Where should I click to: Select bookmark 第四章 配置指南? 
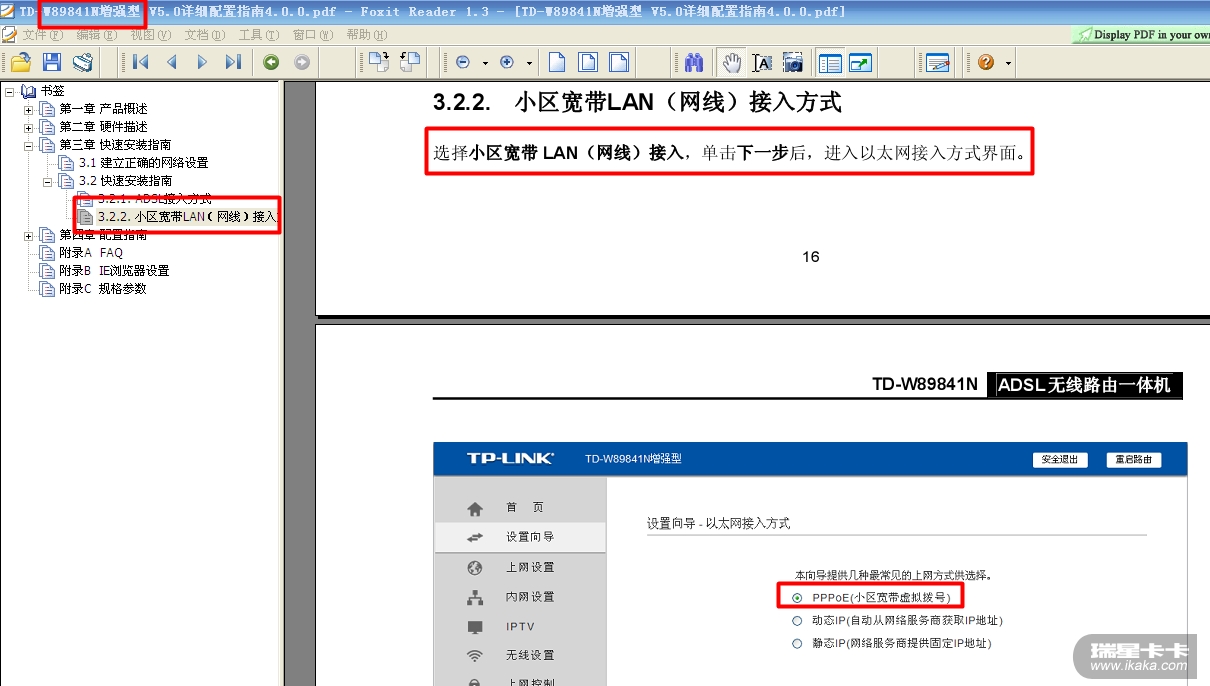pos(103,235)
